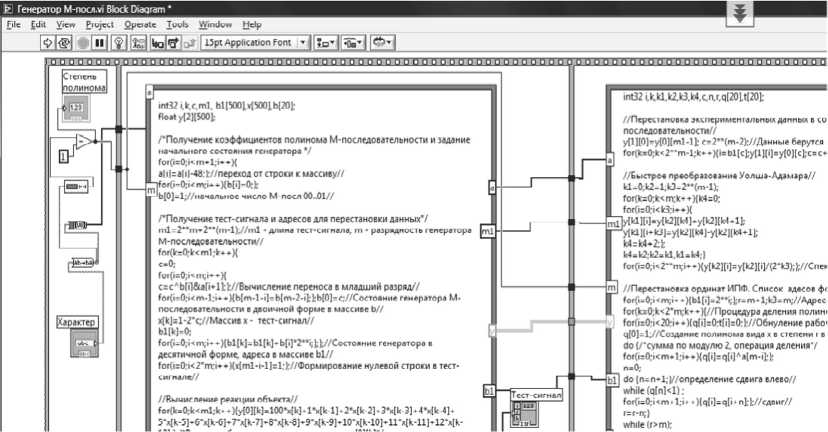
Task: Open the Distribute Objects dropdown
Action: click(353, 43)
